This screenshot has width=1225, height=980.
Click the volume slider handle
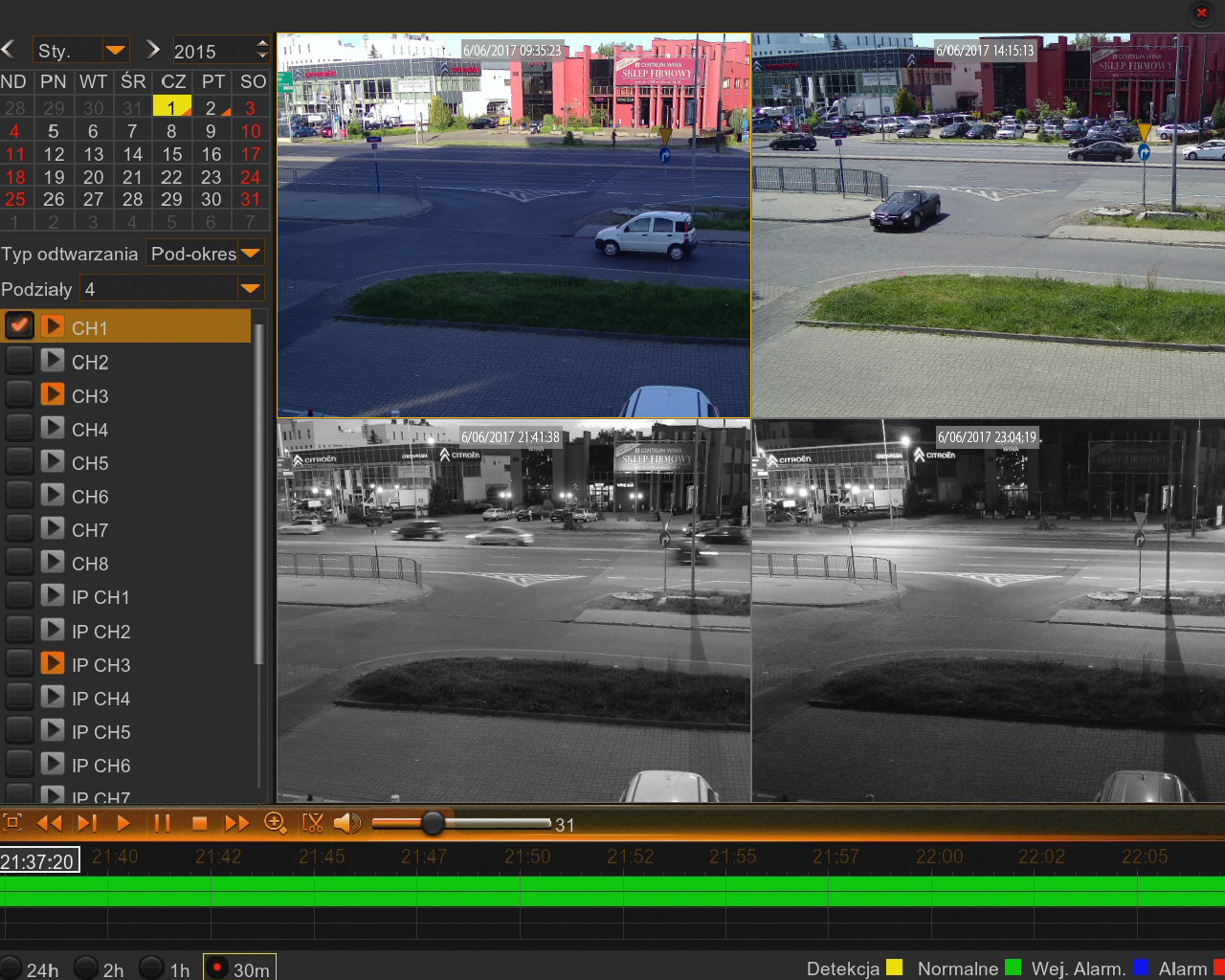(433, 823)
